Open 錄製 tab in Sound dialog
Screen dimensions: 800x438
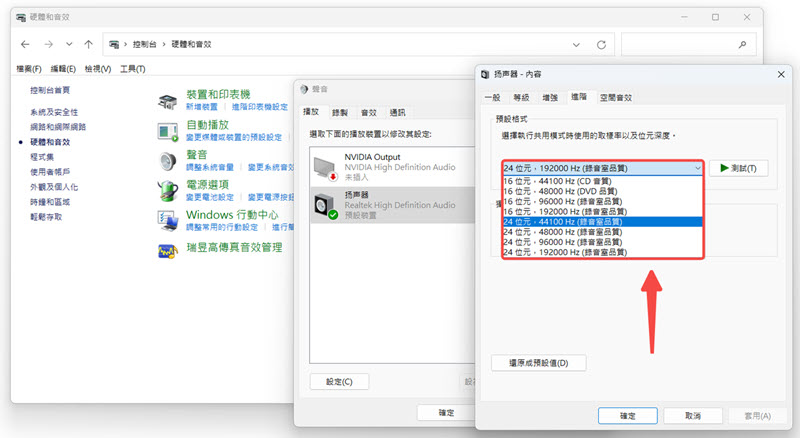coord(339,112)
